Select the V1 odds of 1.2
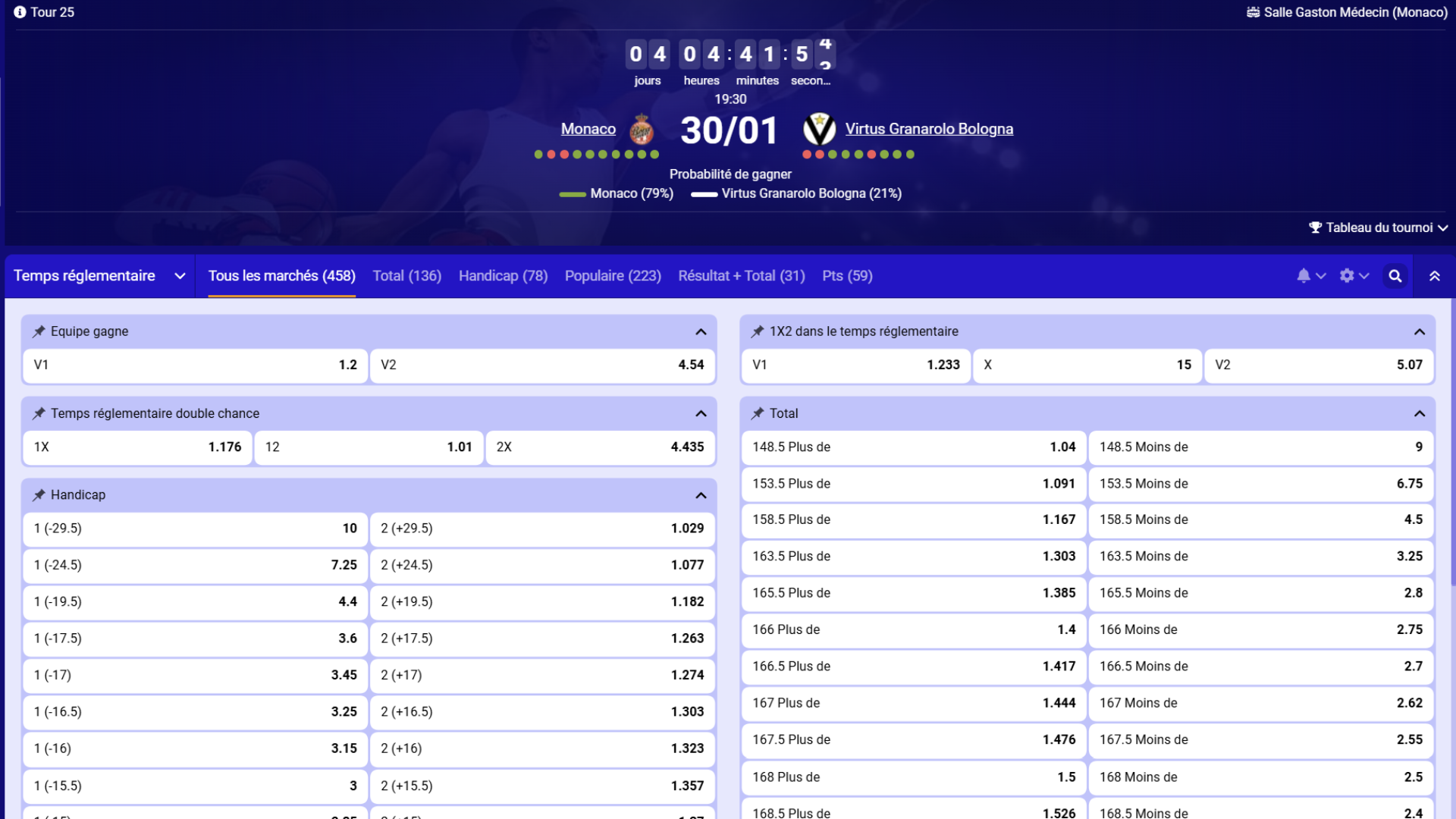Screen dimensions: 1456x819 tap(195, 365)
